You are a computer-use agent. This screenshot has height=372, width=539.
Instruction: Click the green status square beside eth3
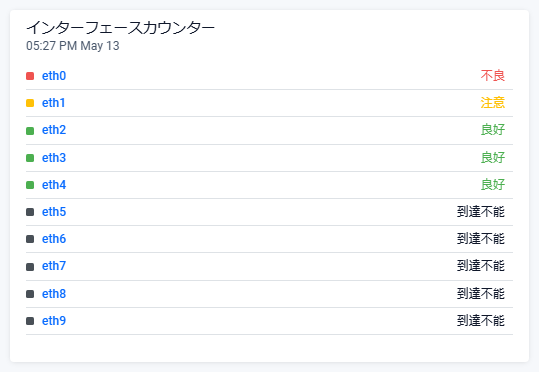click(x=30, y=158)
